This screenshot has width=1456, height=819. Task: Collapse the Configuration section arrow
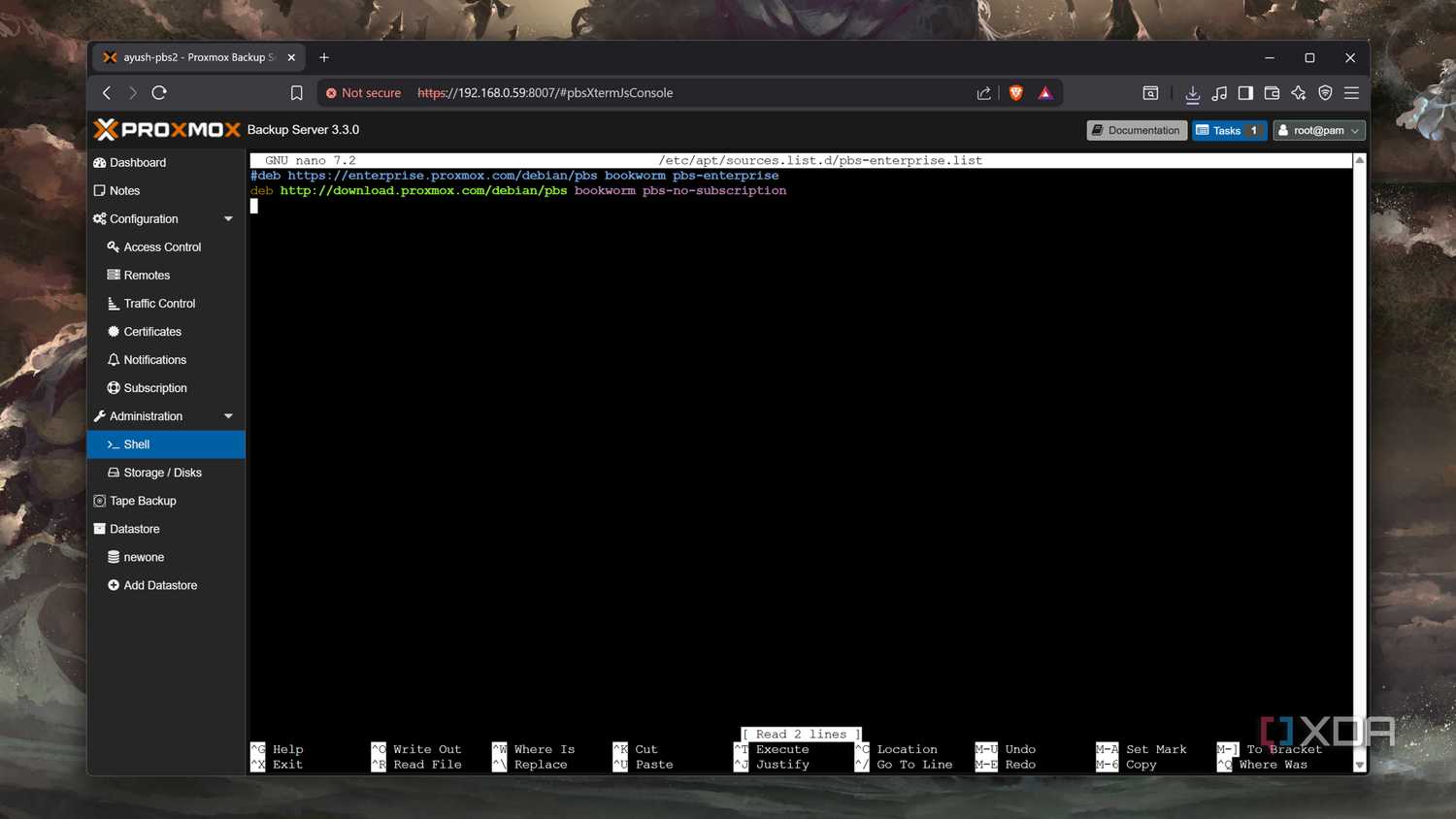tap(228, 219)
